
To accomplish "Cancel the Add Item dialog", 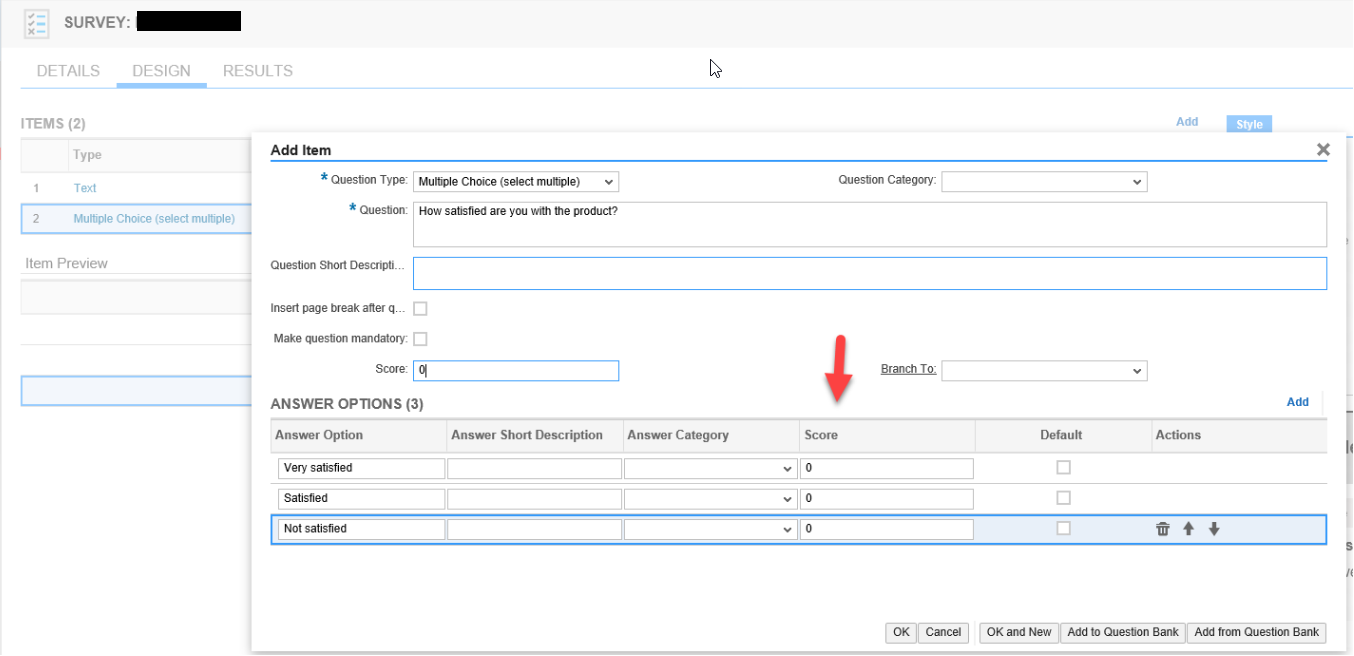I will [943, 632].
